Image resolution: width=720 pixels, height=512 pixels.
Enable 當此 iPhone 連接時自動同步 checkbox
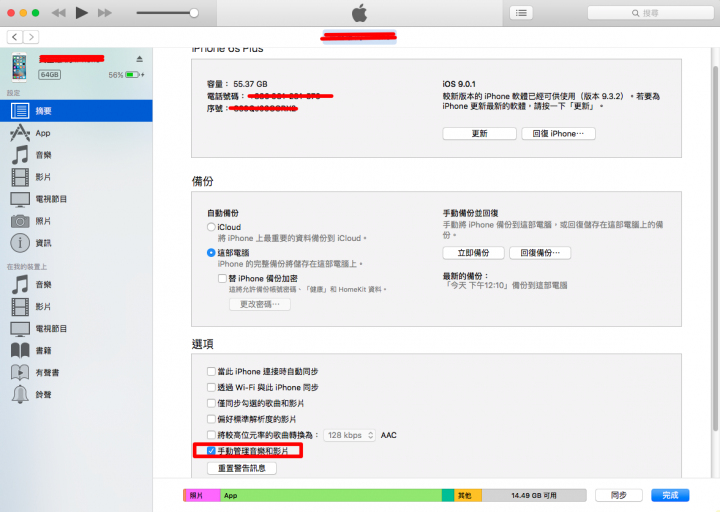[211, 371]
